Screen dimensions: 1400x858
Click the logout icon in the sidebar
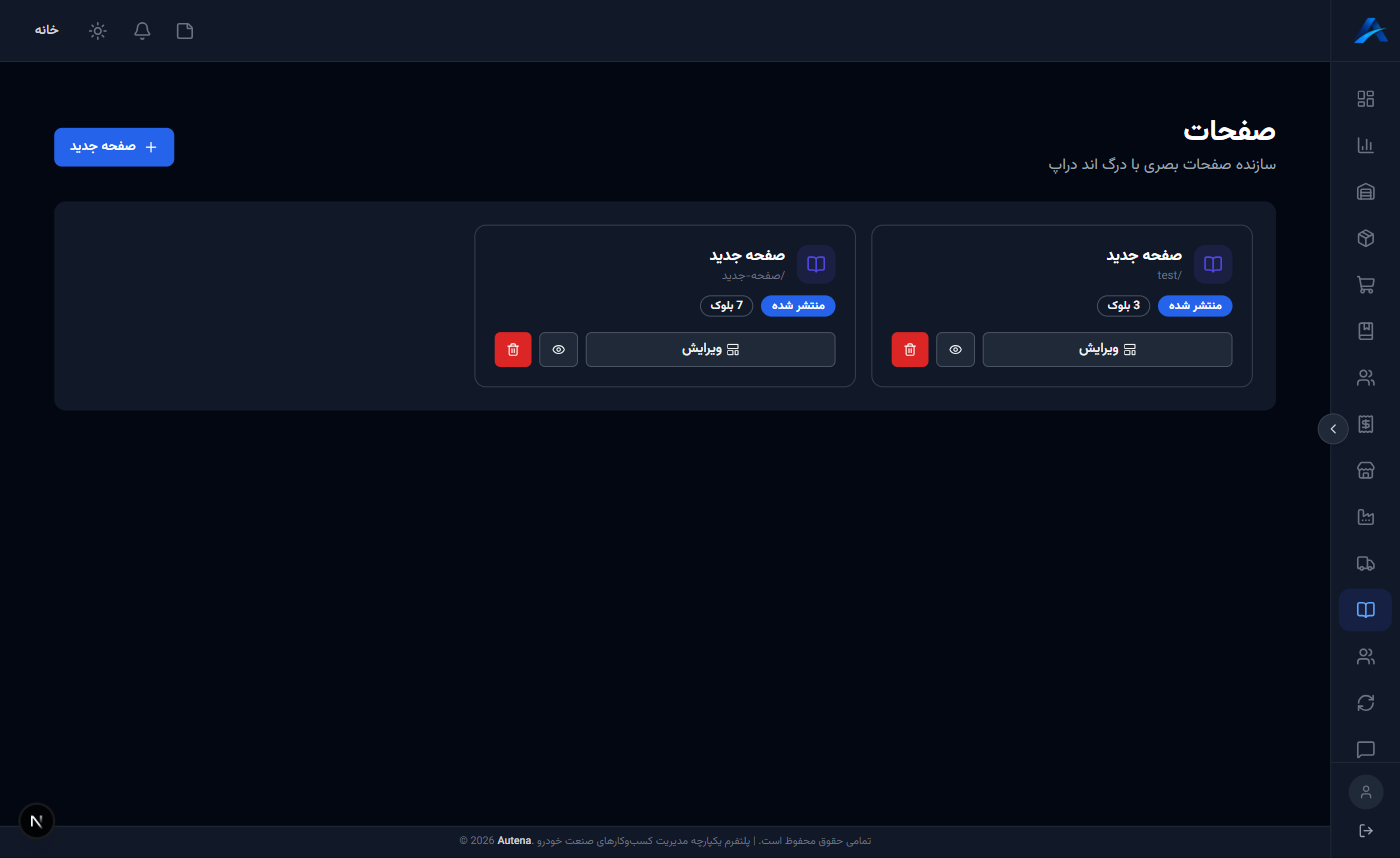1366,830
